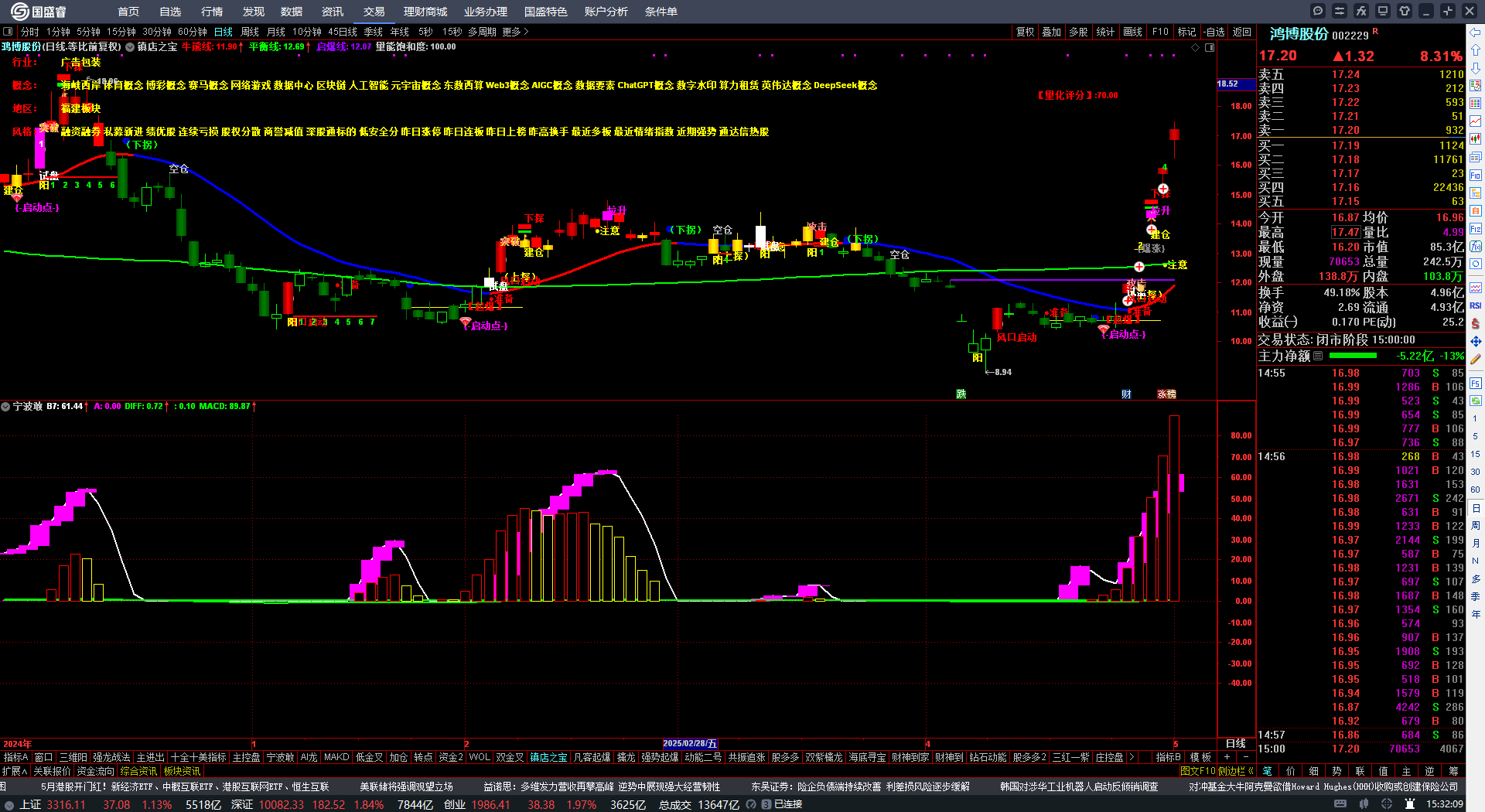The width and height of the screenshot is (1485, 812).
Task: Select the 镇店之宝 indicator tab
Action: click(x=548, y=757)
